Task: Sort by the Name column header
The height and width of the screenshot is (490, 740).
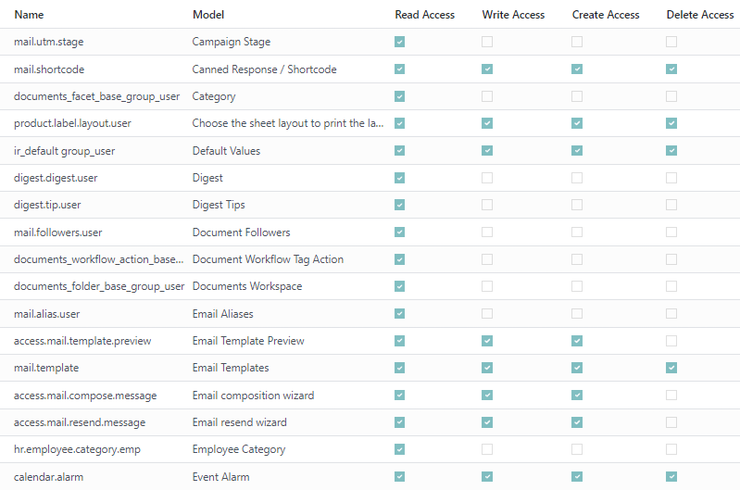Action: click(x=29, y=15)
